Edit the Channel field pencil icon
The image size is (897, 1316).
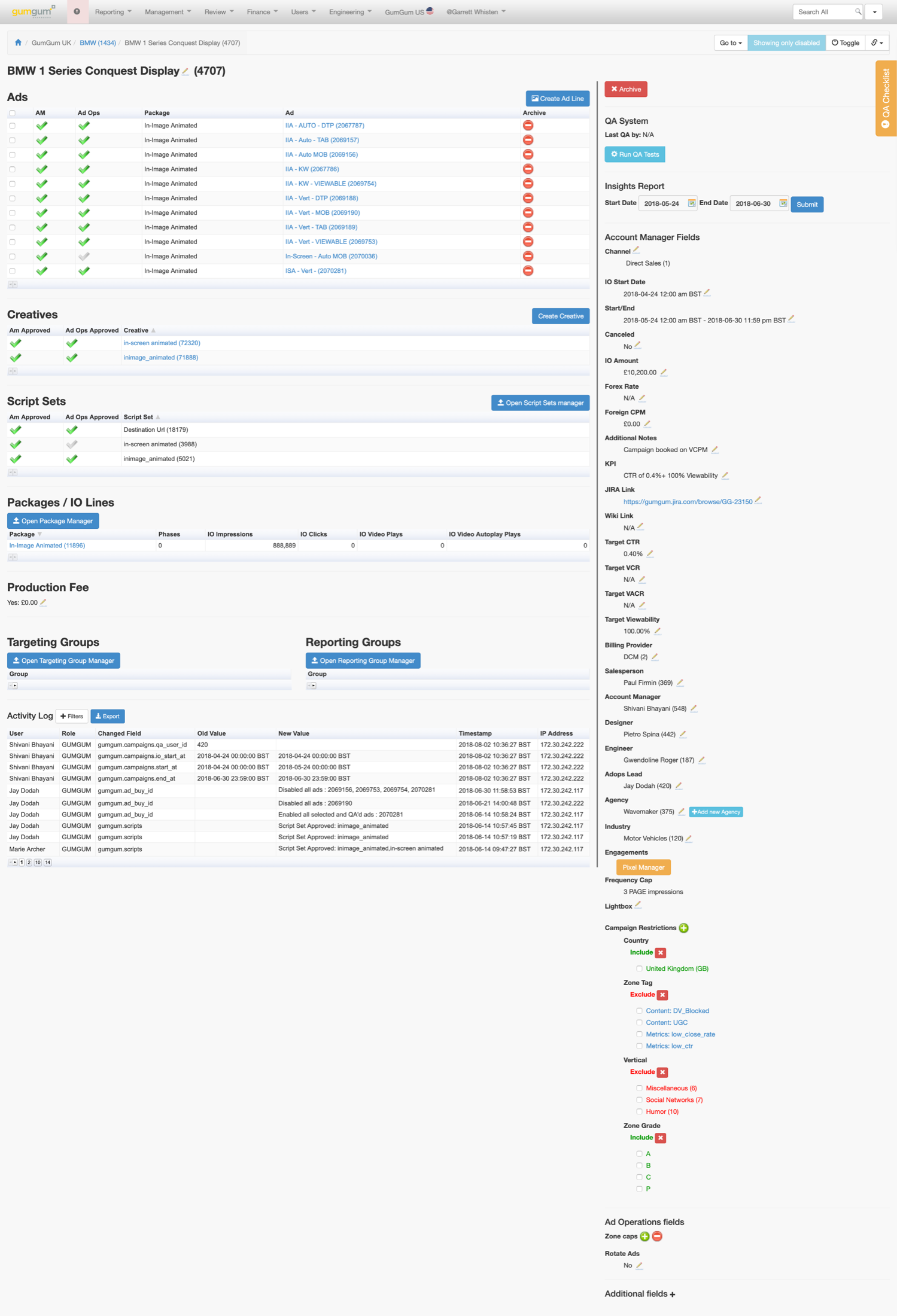(636, 251)
